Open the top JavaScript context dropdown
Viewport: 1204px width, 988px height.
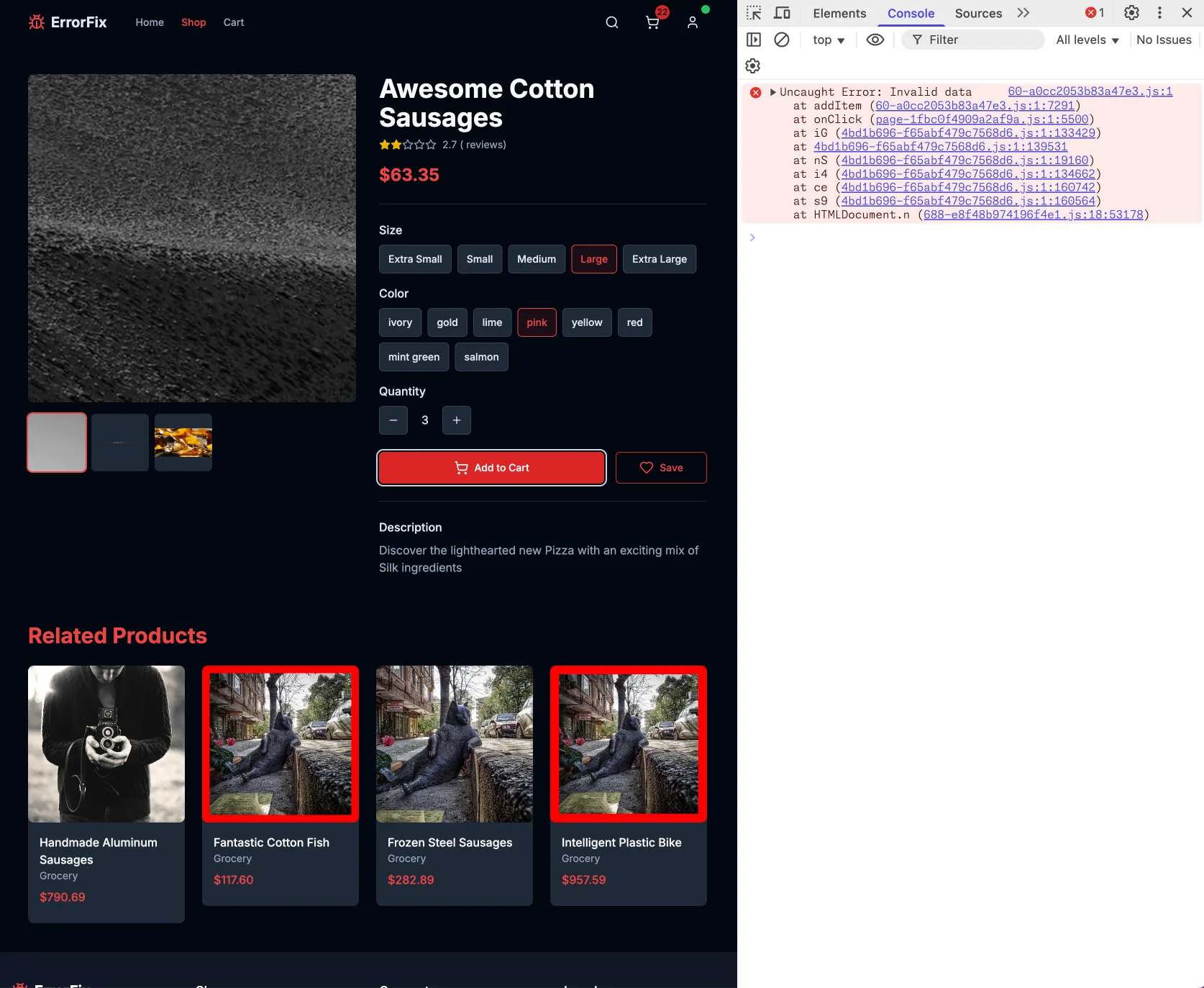pyautogui.click(x=829, y=40)
